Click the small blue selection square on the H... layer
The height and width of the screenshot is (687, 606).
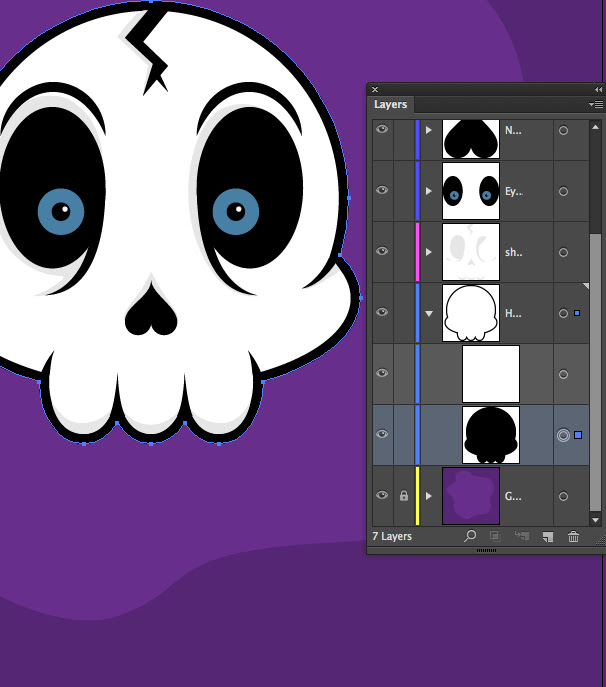coord(577,313)
